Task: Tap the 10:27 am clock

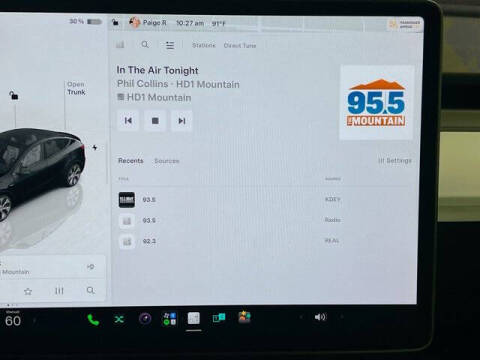Action: [x=190, y=23]
